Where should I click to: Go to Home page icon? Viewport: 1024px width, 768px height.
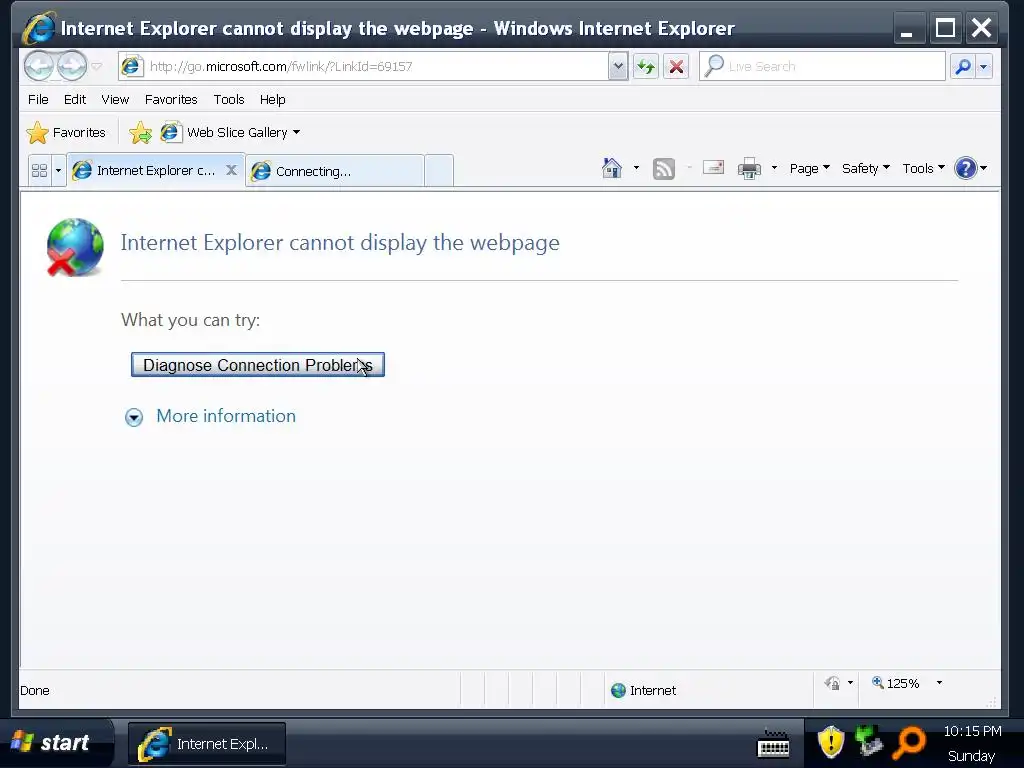612,168
